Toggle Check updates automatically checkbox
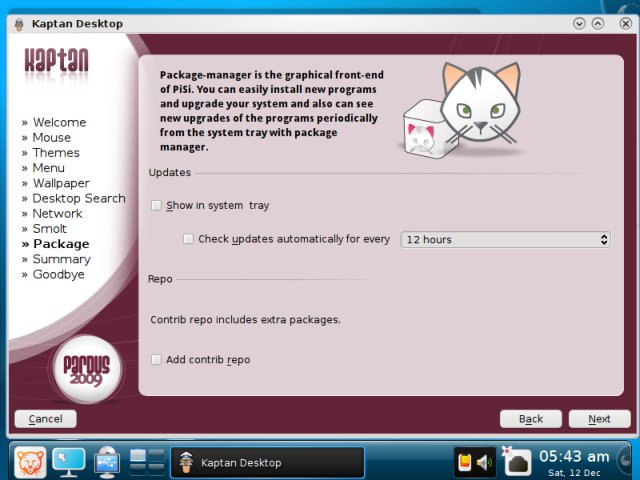This screenshot has height=480, width=640. (188, 239)
